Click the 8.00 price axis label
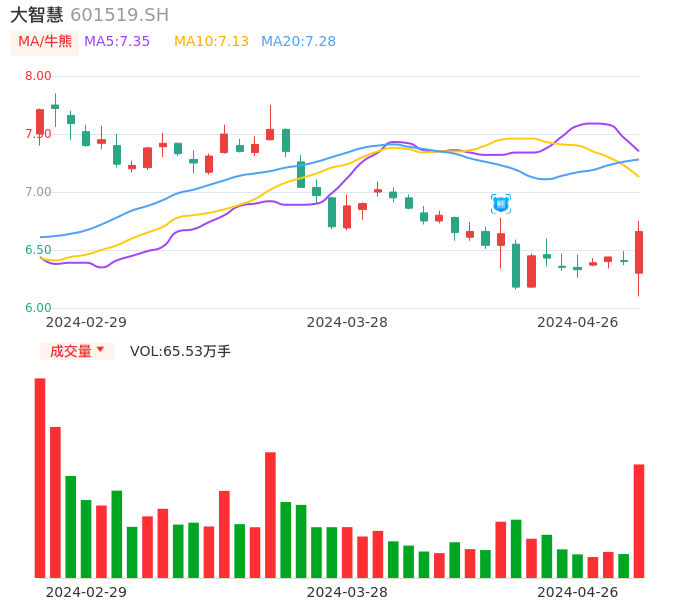Image resolution: width=686 pixels, height=606 pixels. 38,76
